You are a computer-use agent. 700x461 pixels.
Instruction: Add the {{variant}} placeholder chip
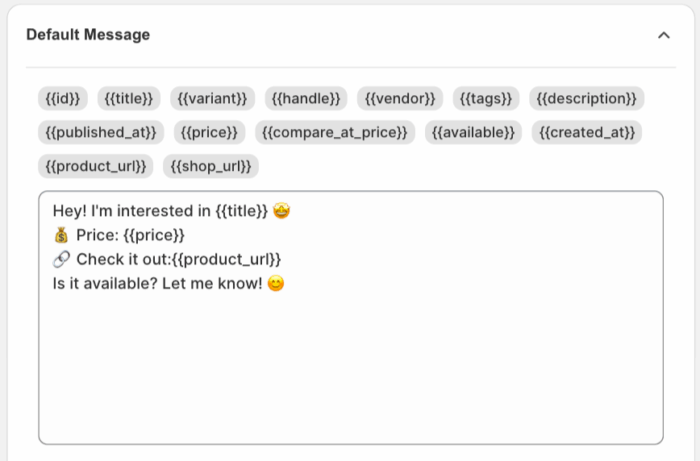211,98
